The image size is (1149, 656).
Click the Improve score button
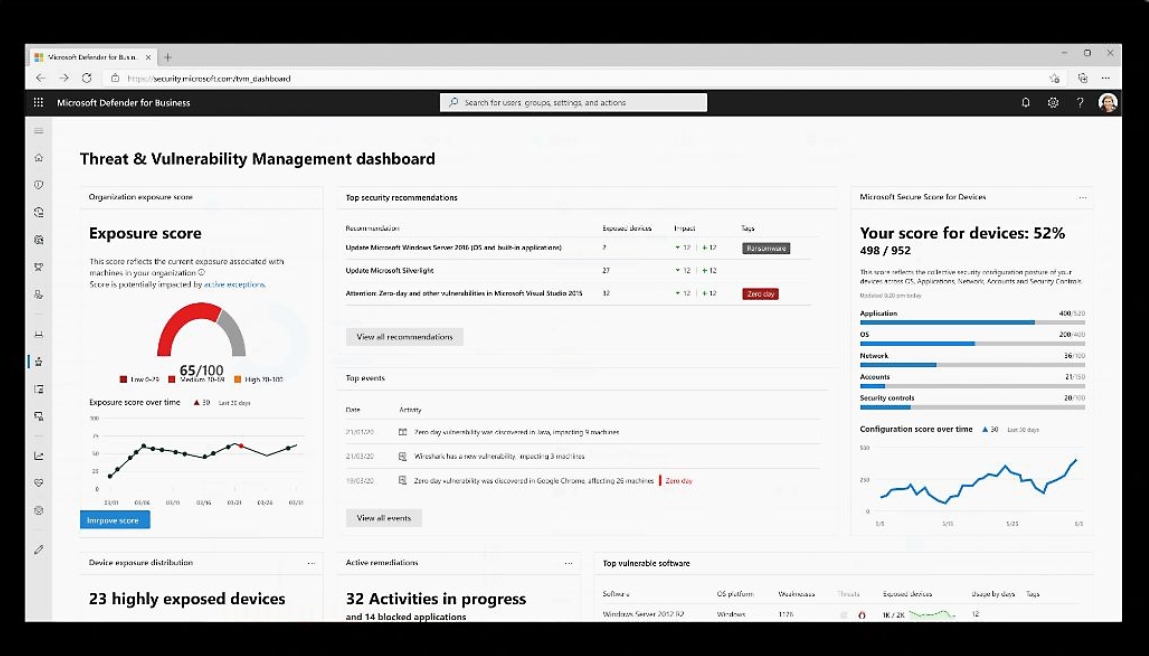click(115, 520)
